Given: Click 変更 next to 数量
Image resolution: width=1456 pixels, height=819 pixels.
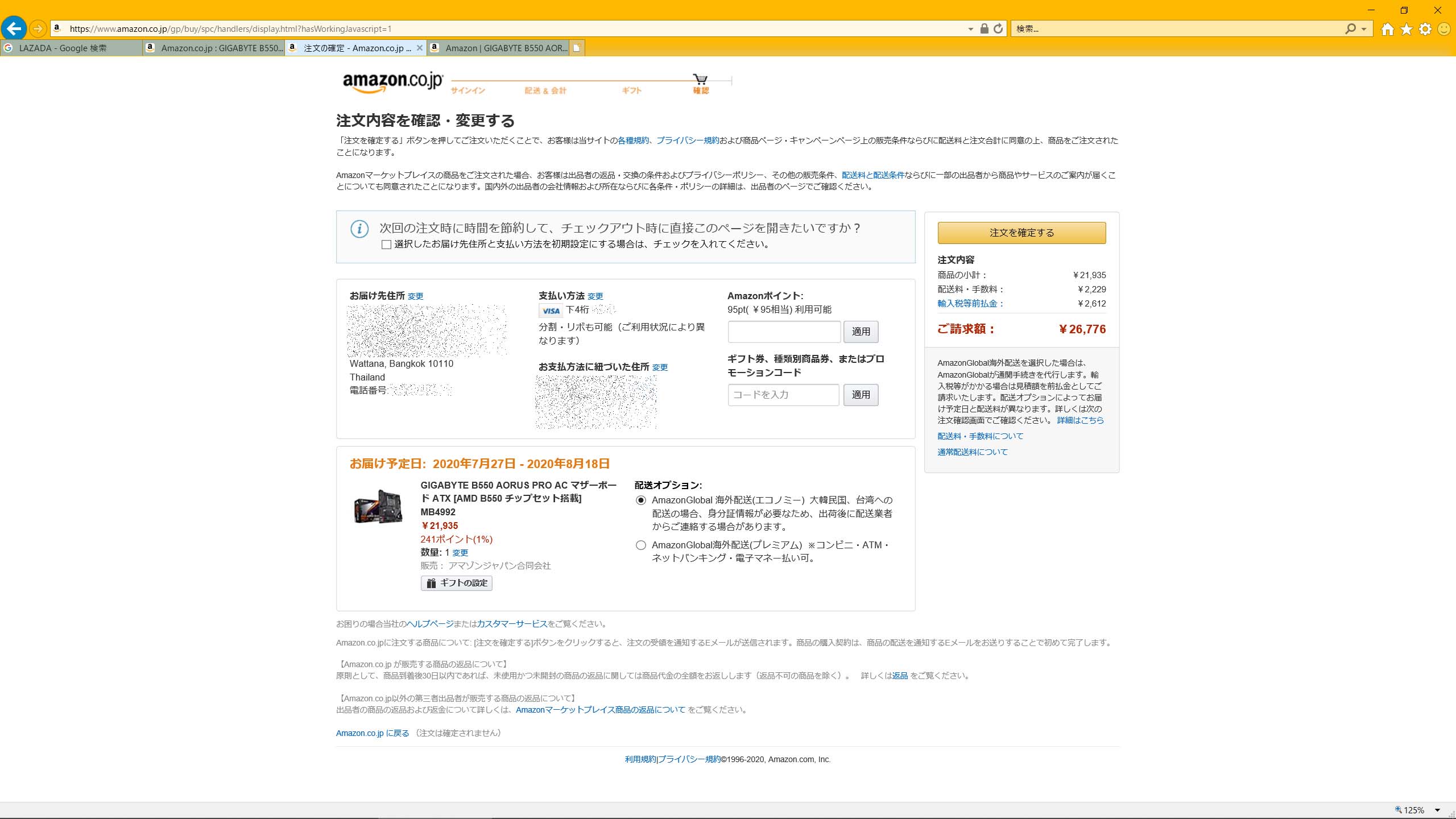Looking at the screenshot, I should (x=460, y=553).
